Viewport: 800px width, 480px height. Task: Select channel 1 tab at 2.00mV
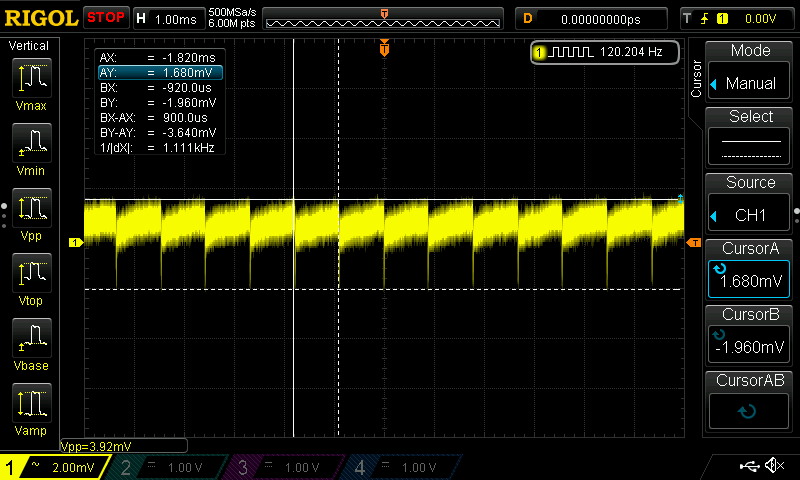(55, 467)
